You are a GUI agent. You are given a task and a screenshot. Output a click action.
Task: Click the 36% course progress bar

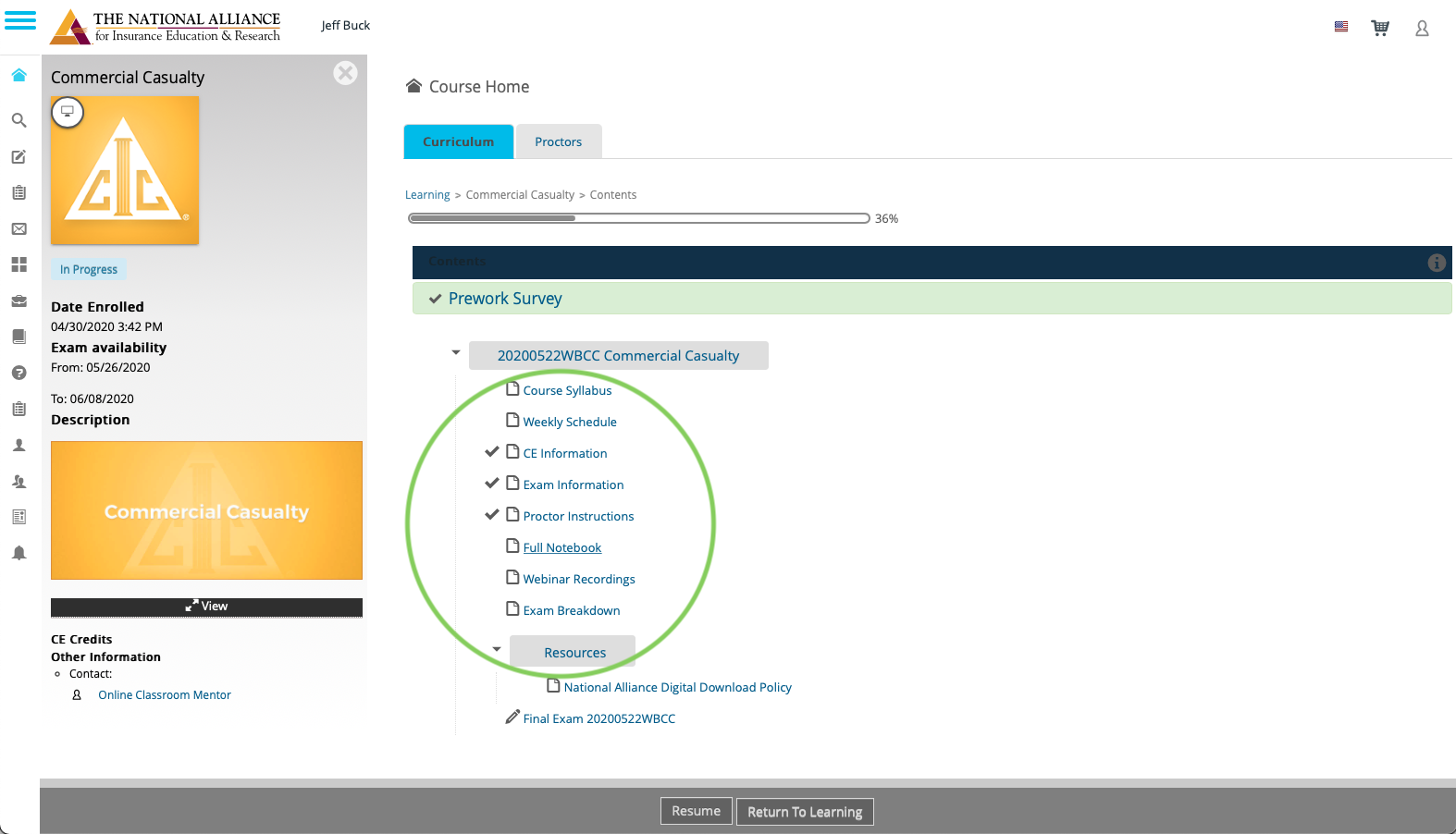tap(638, 218)
